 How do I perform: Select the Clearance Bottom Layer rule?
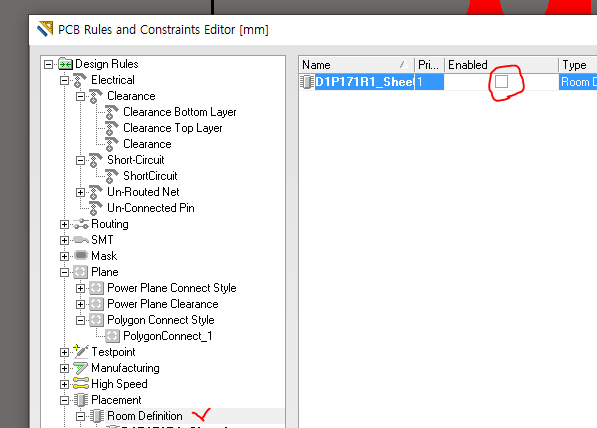pos(180,112)
